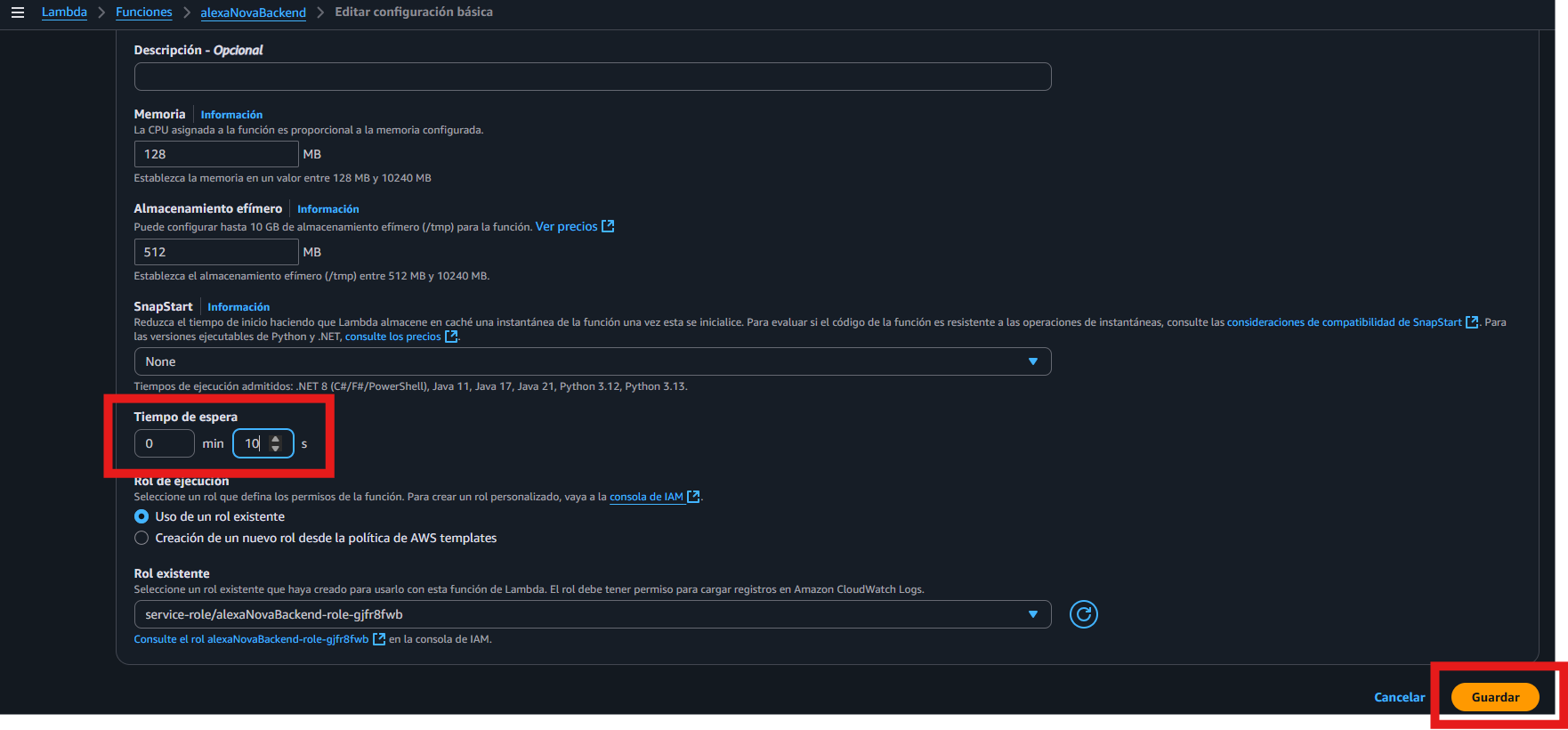The height and width of the screenshot is (730, 1568).
Task: Refresh the existing role list
Action: 1083,614
